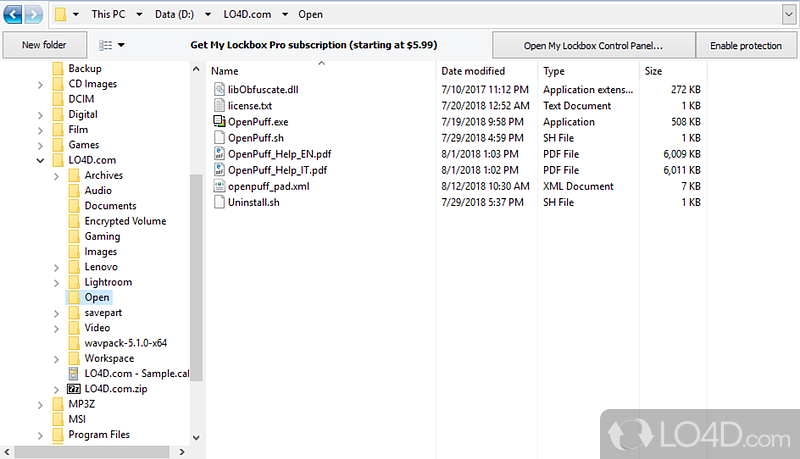Click the OpenPuff.exe application icon
Screen dimensions: 800x459
click(220, 122)
